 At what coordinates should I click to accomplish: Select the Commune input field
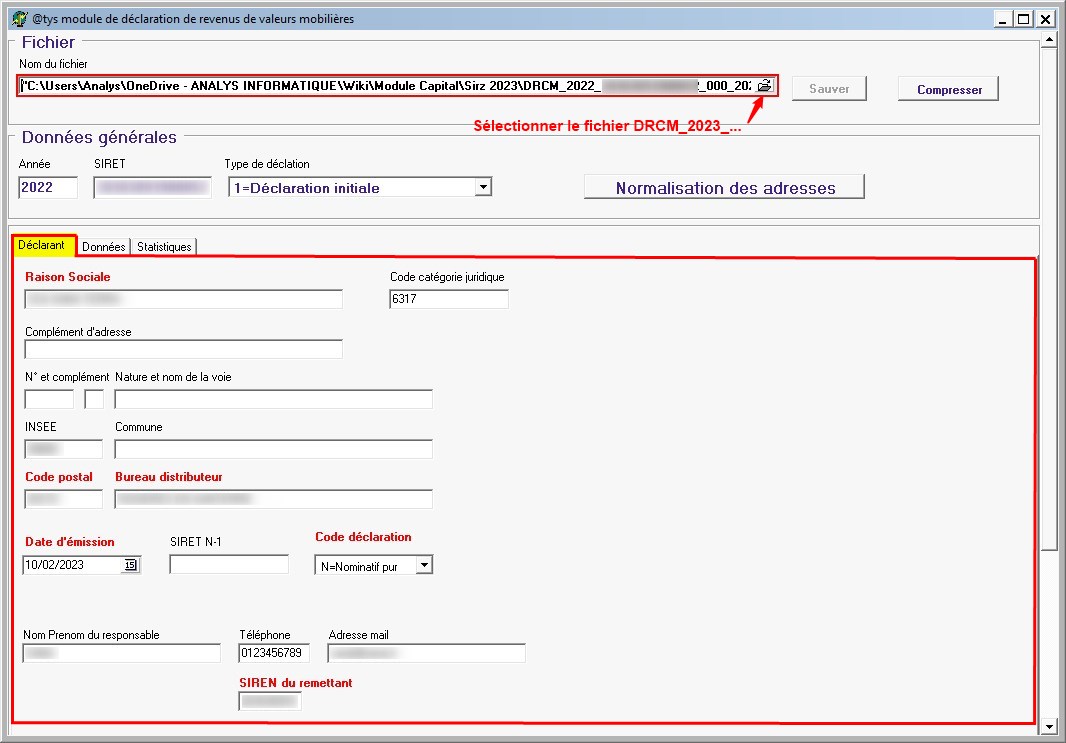click(273, 449)
